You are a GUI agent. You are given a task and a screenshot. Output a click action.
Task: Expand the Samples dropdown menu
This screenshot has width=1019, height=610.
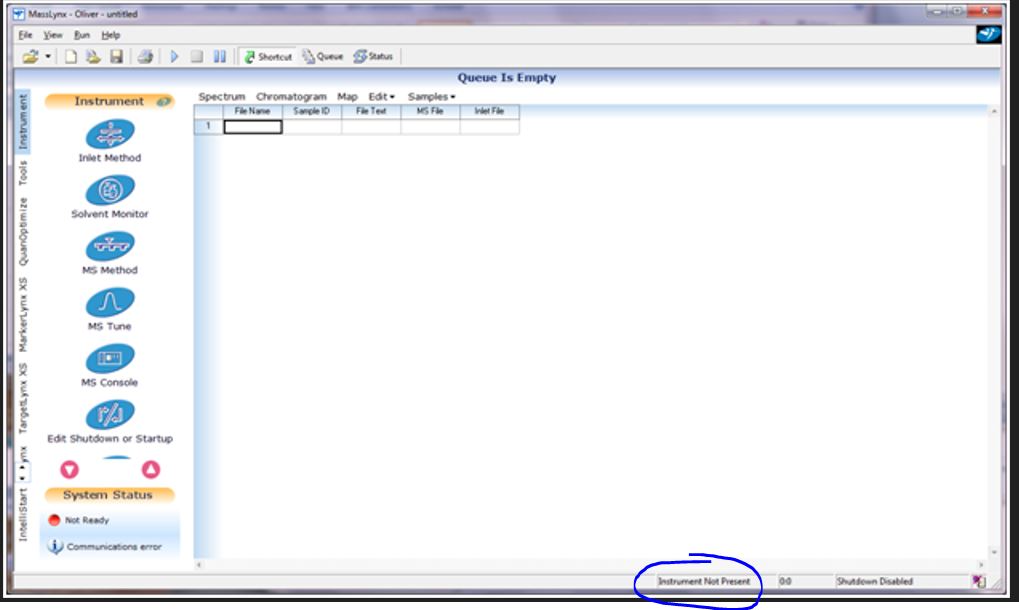tap(432, 96)
